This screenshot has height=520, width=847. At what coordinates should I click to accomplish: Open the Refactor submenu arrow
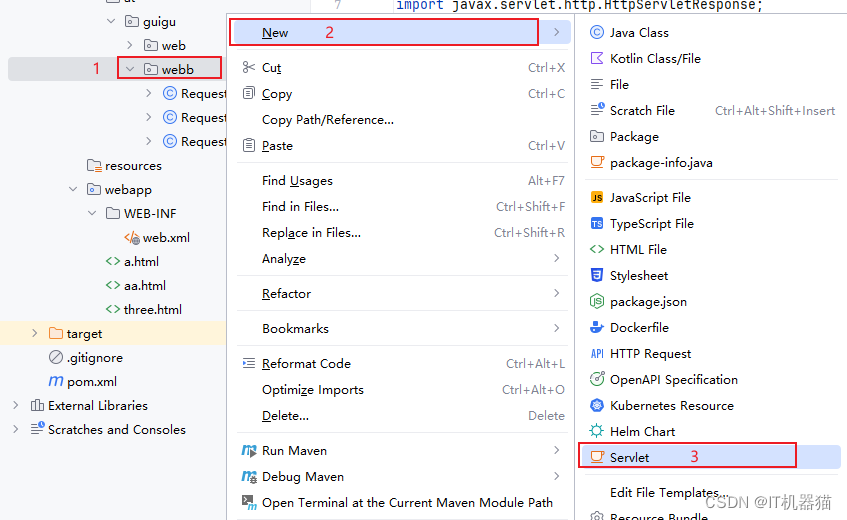[556, 293]
